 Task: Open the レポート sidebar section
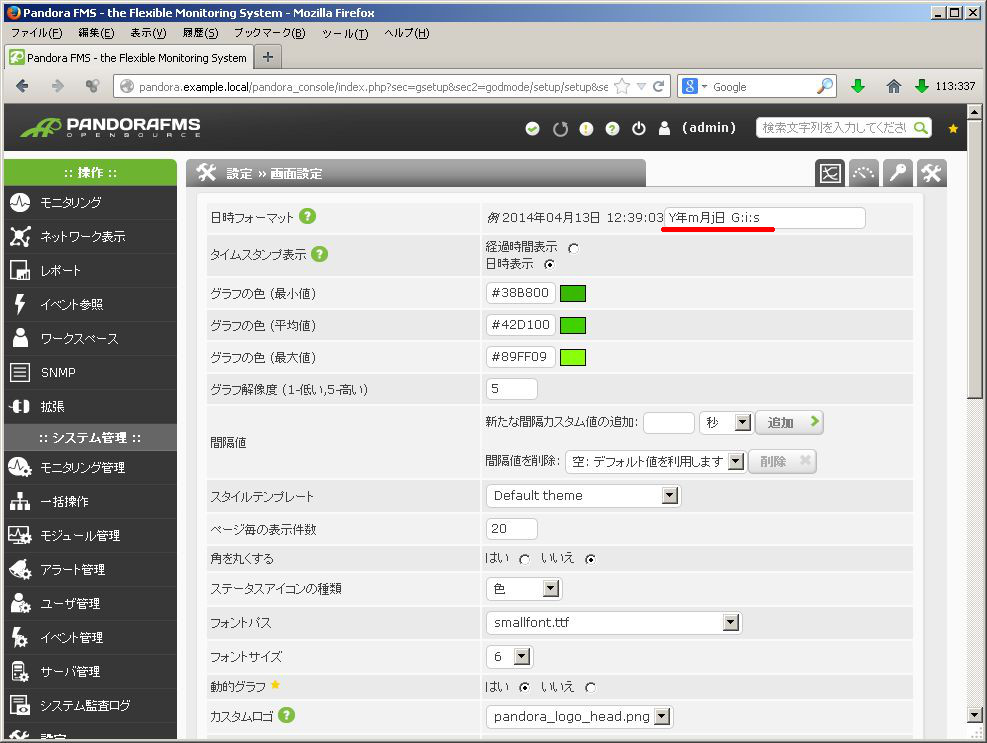(x=90, y=271)
